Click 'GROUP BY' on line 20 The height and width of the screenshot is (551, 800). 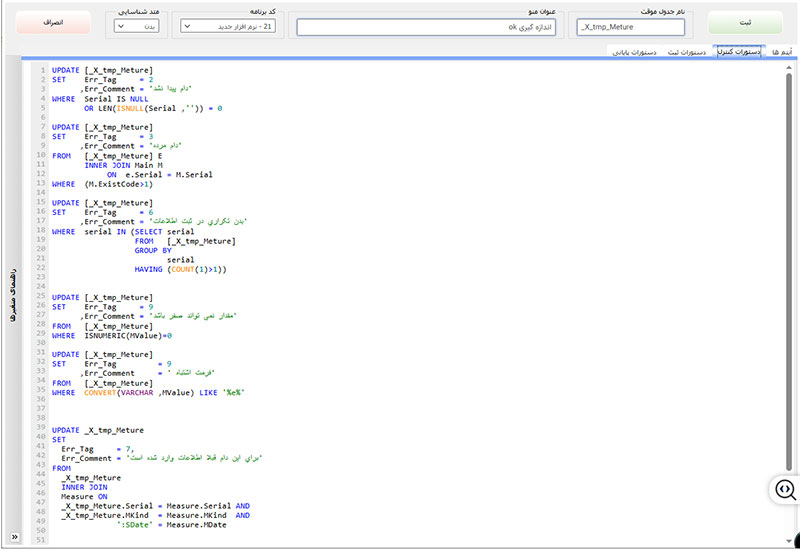point(153,251)
